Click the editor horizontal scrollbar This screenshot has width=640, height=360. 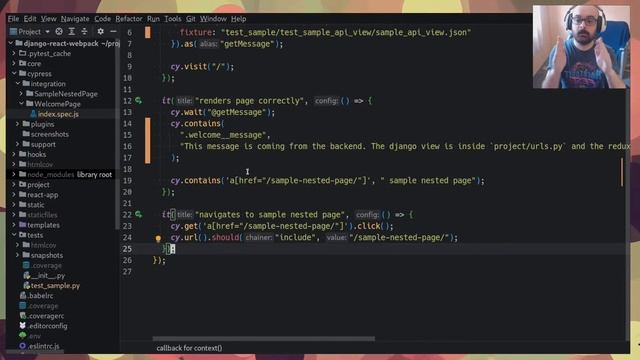pyautogui.click(x=264, y=338)
